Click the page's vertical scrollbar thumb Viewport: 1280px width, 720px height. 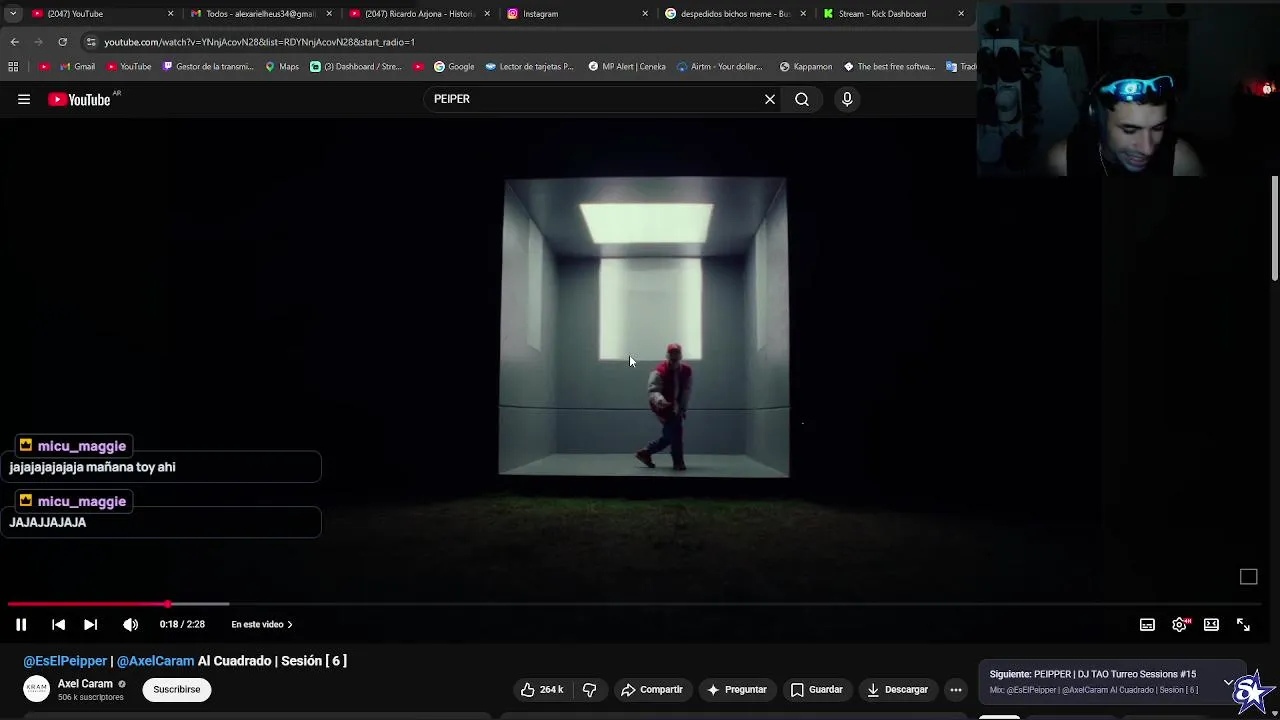pyautogui.click(x=1275, y=229)
